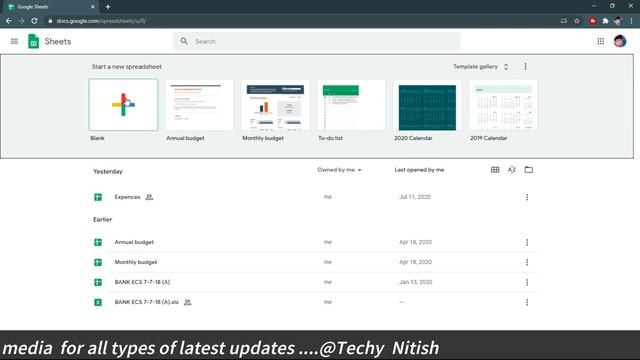Open the Monthly budget template

click(275, 105)
